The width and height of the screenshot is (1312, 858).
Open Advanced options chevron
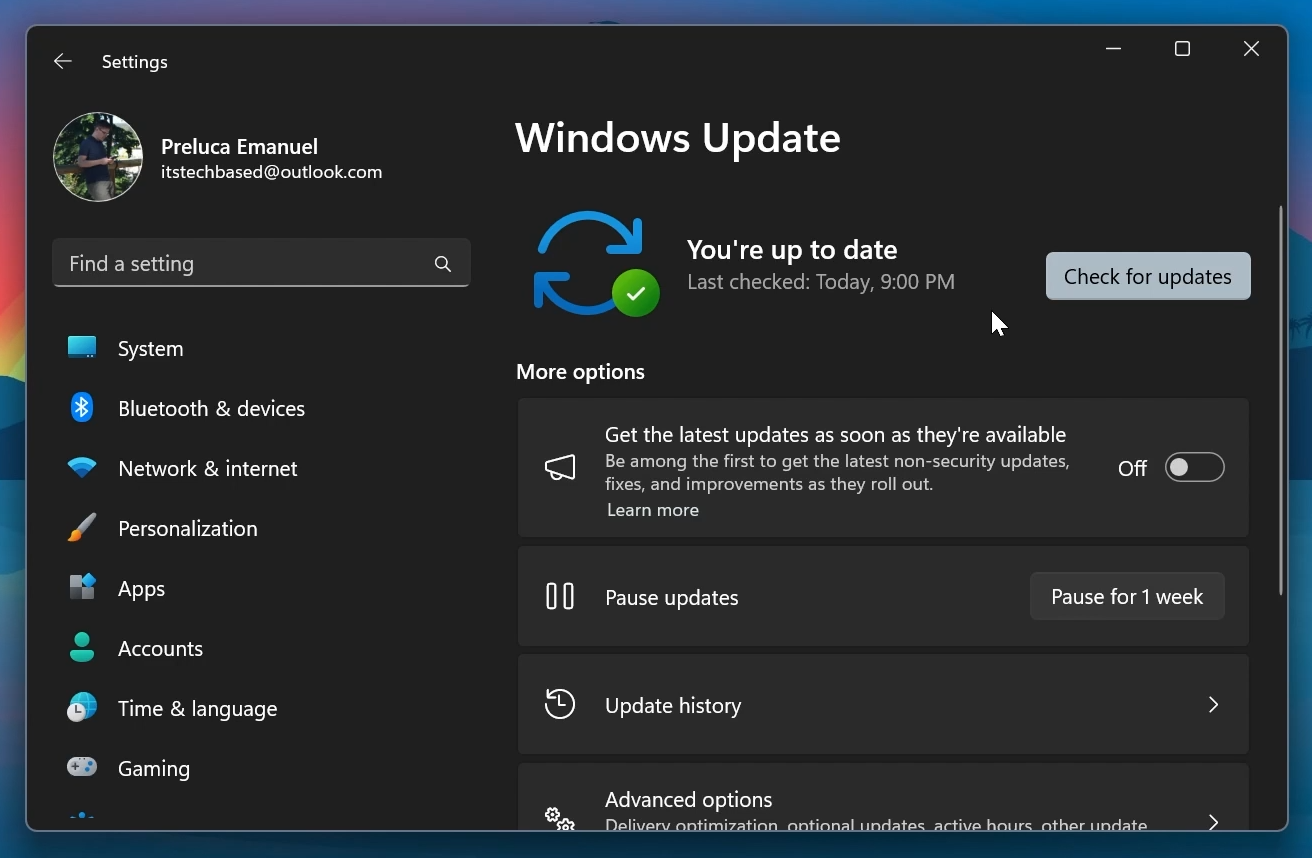tap(1213, 822)
